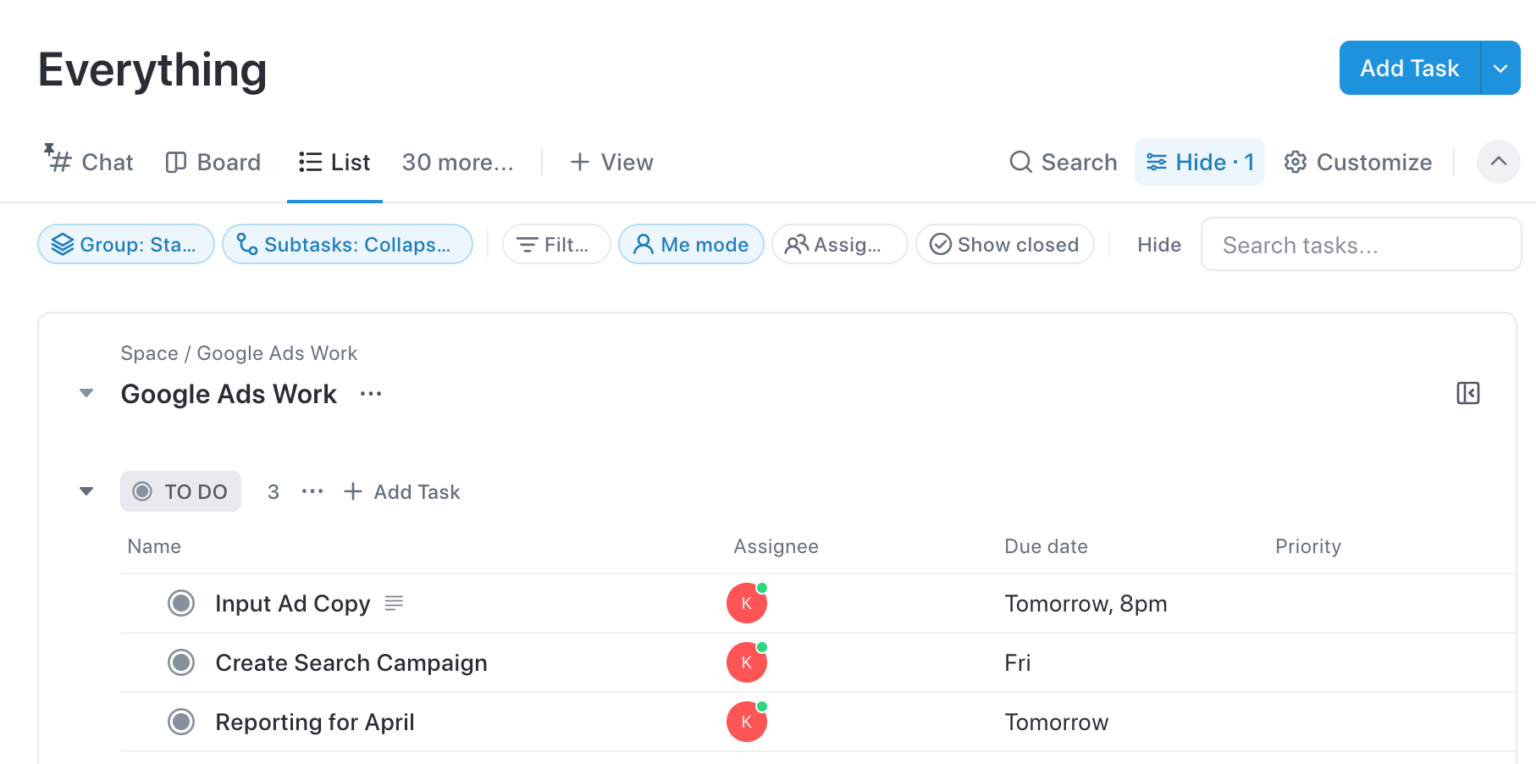Switch to the Chat view tab
The height and width of the screenshot is (764, 1536).
[88, 162]
